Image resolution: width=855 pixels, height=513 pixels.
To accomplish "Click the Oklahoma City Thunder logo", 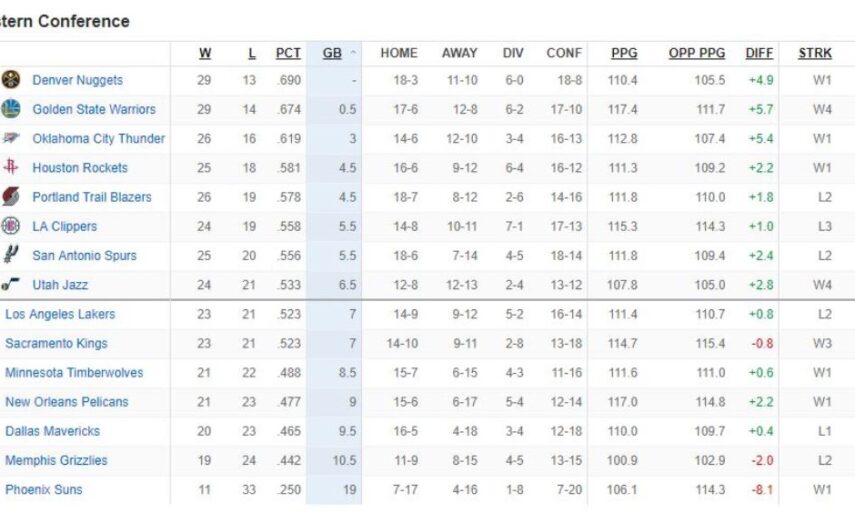I will pos(11,138).
